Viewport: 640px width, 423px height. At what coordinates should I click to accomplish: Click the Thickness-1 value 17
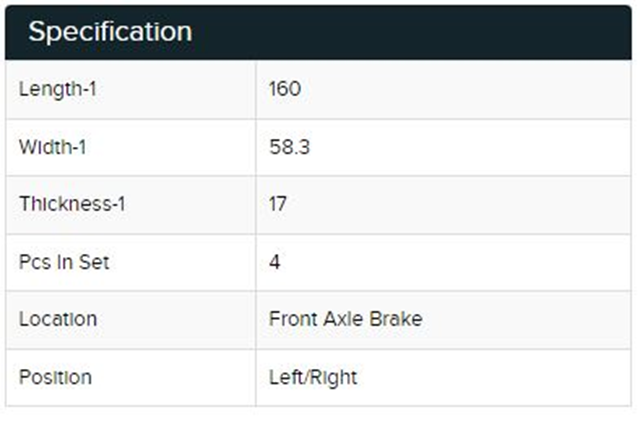(278, 204)
